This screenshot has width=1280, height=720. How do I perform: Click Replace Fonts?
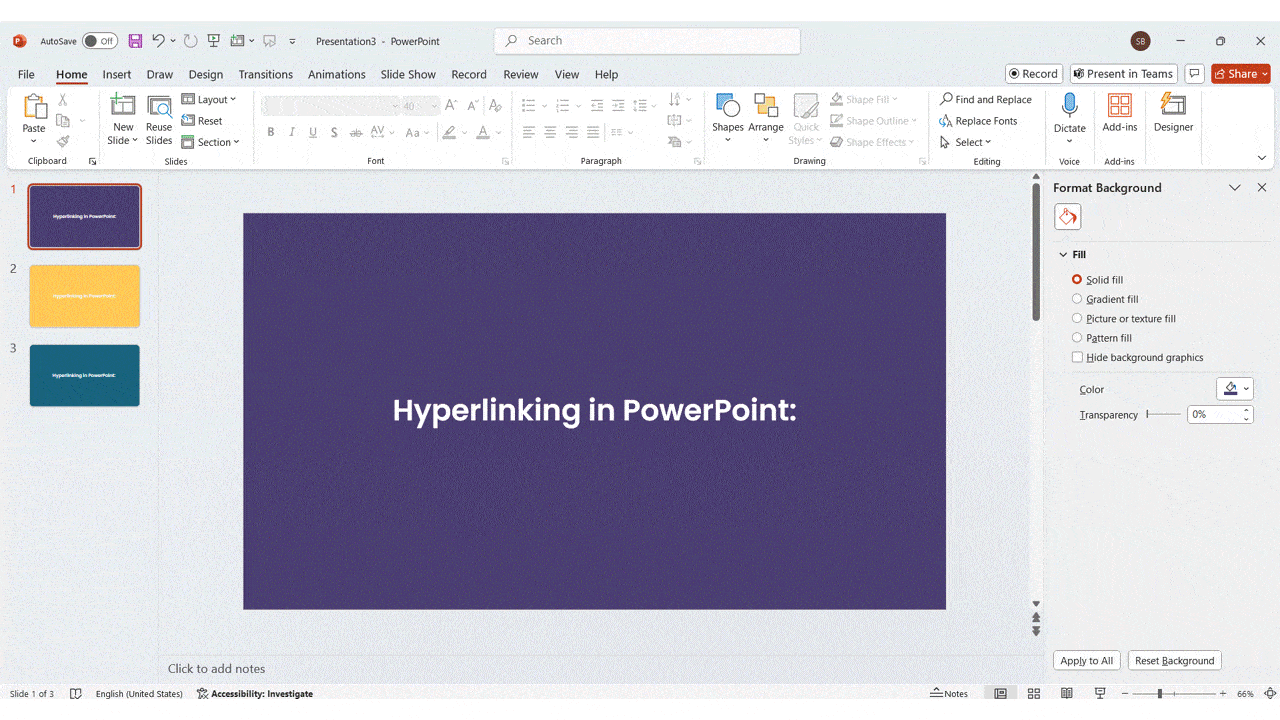(978, 121)
